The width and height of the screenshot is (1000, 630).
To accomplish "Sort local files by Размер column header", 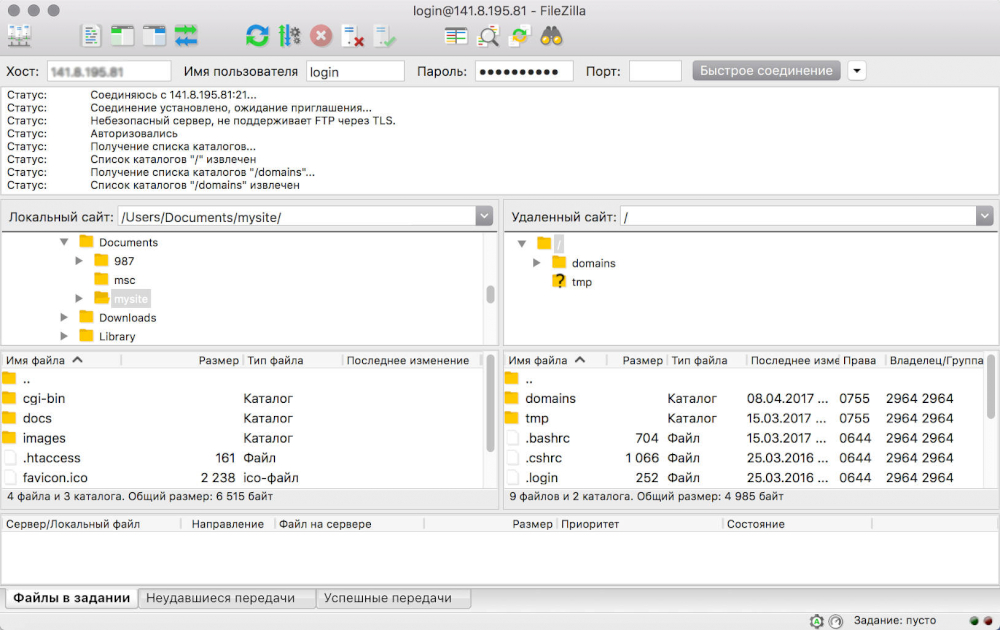I will point(218,360).
